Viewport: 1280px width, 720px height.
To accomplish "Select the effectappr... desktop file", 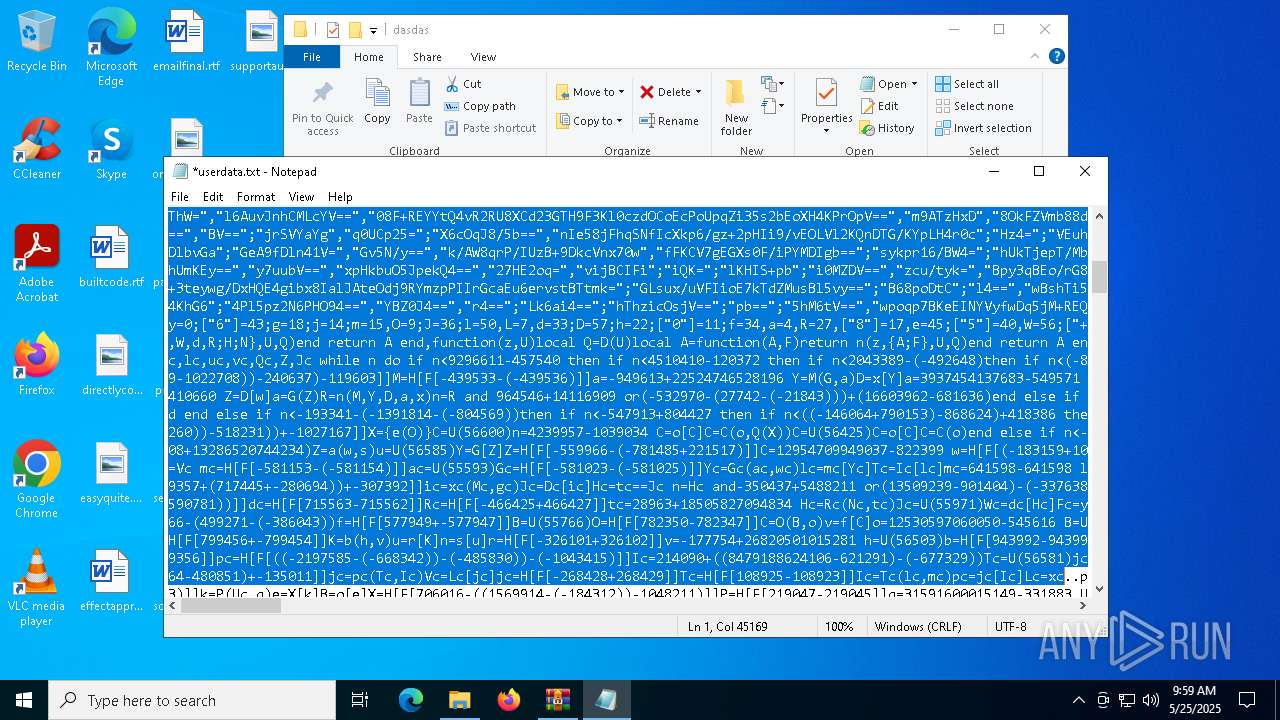I will click(111, 581).
